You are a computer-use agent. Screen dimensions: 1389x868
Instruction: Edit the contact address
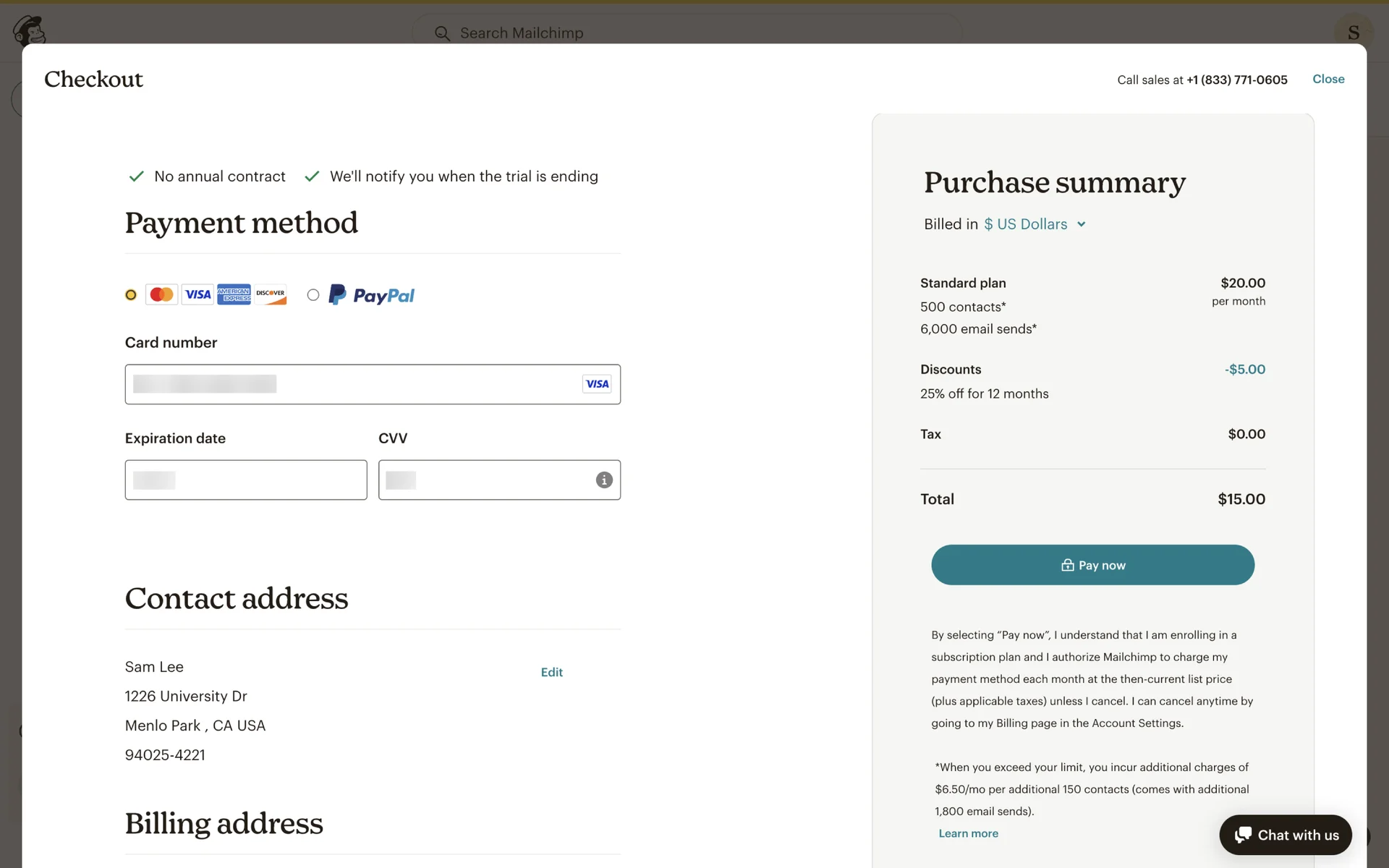(551, 672)
